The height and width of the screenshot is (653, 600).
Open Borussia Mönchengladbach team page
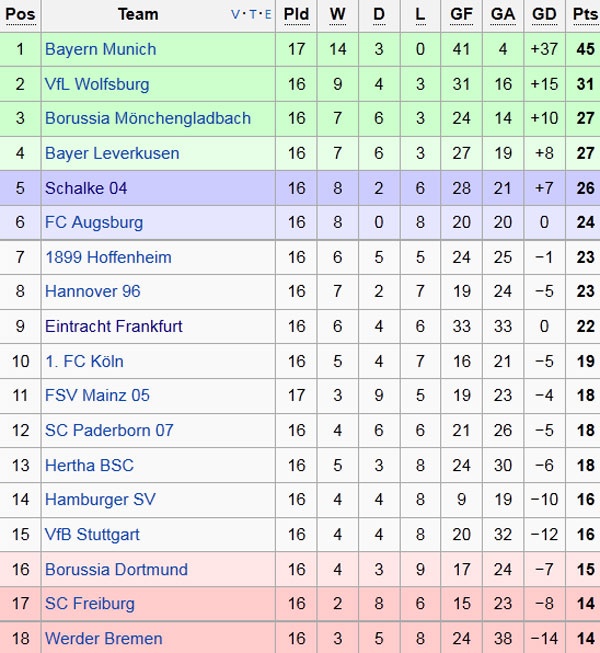(148, 118)
